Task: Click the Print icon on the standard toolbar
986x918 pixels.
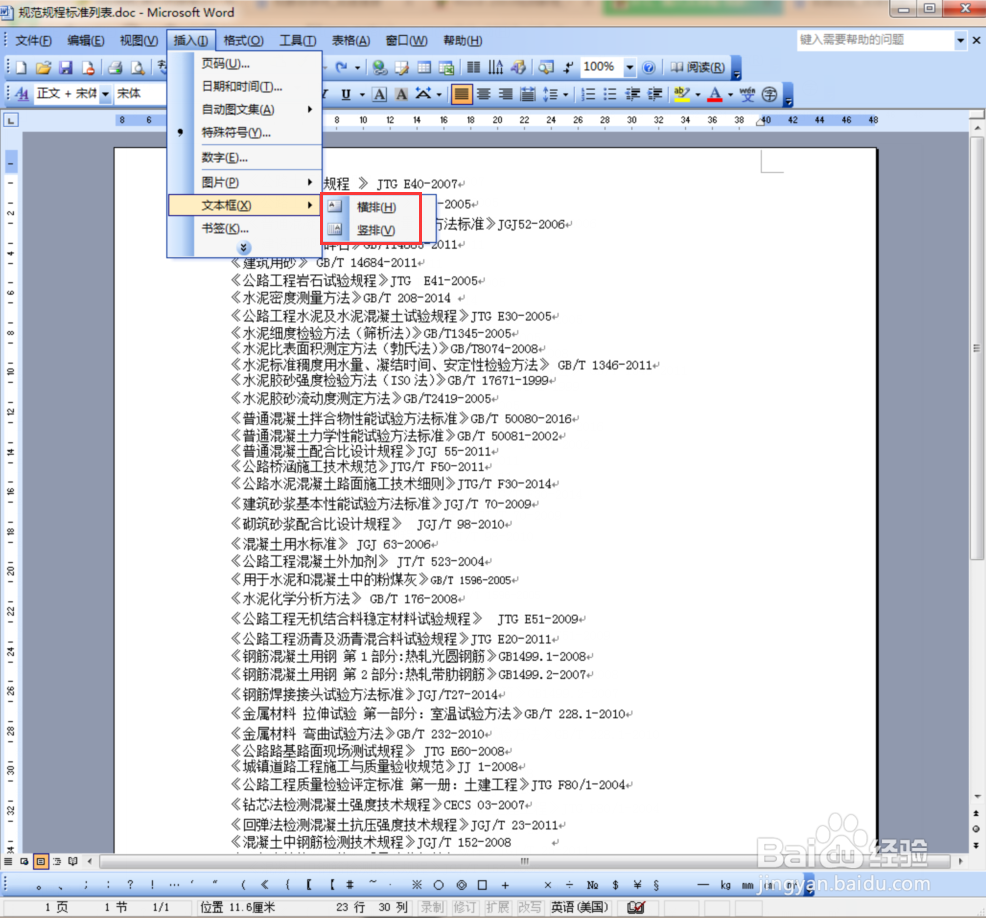Action: pos(114,67)
